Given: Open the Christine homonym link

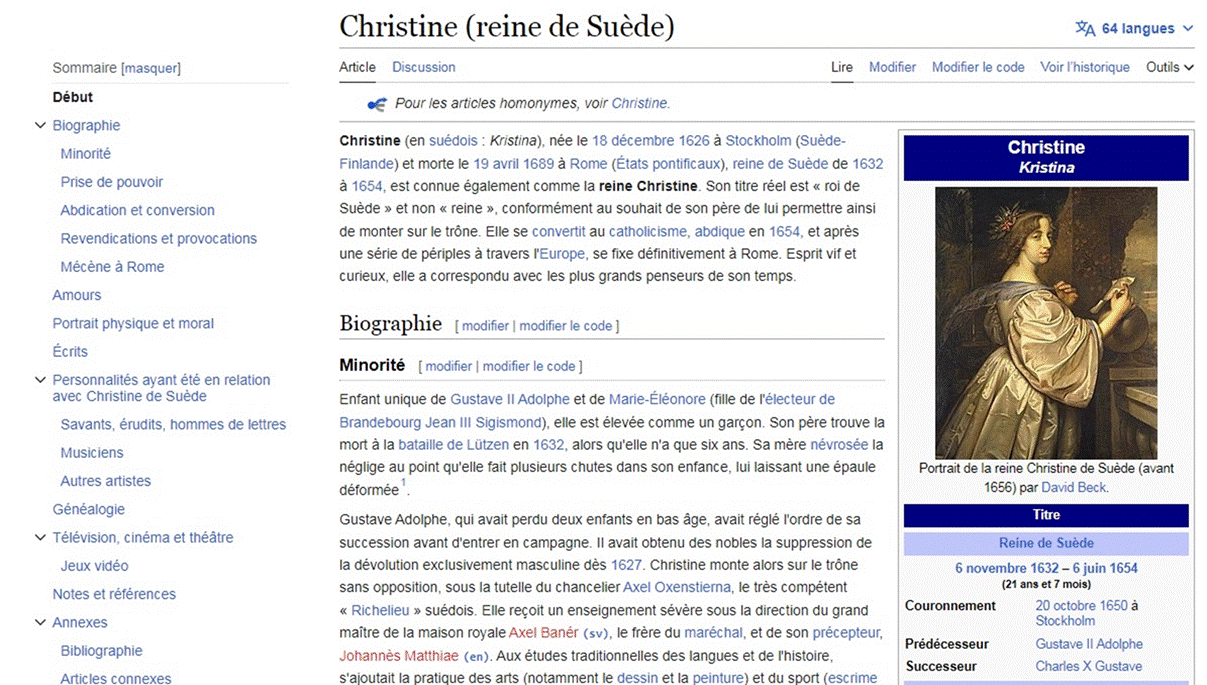Looking at the screenshot, I should pos(639,103).
